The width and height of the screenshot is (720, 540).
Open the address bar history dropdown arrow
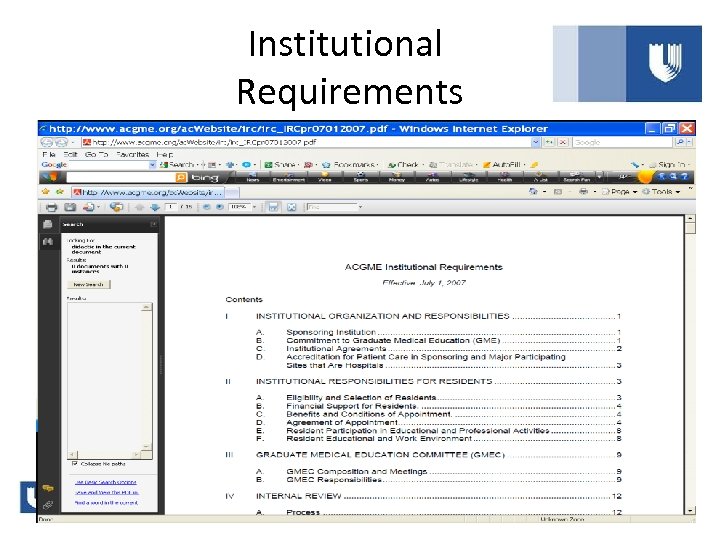(535, 142)
